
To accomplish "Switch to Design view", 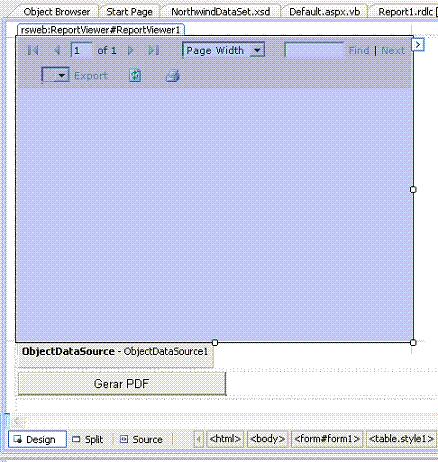I will (x=37, y=439).
